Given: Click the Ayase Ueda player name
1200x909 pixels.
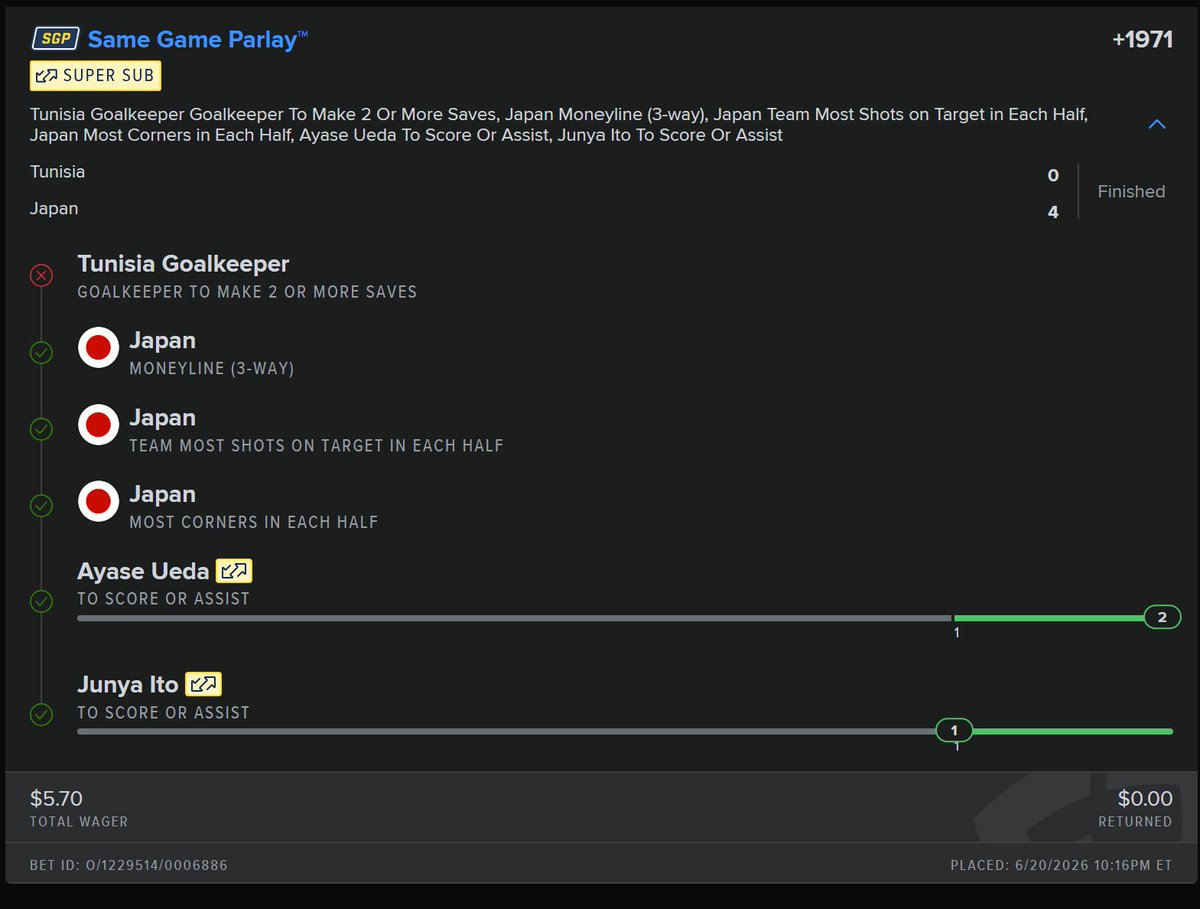Looking at the screenshot, I should [143, 571].
